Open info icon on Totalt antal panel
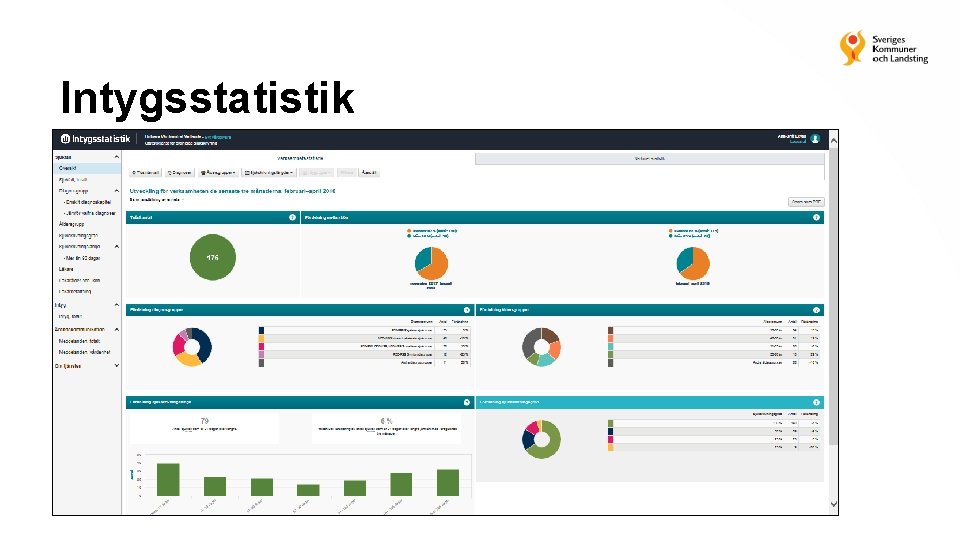Screen dimensions: 960x540 292,217
